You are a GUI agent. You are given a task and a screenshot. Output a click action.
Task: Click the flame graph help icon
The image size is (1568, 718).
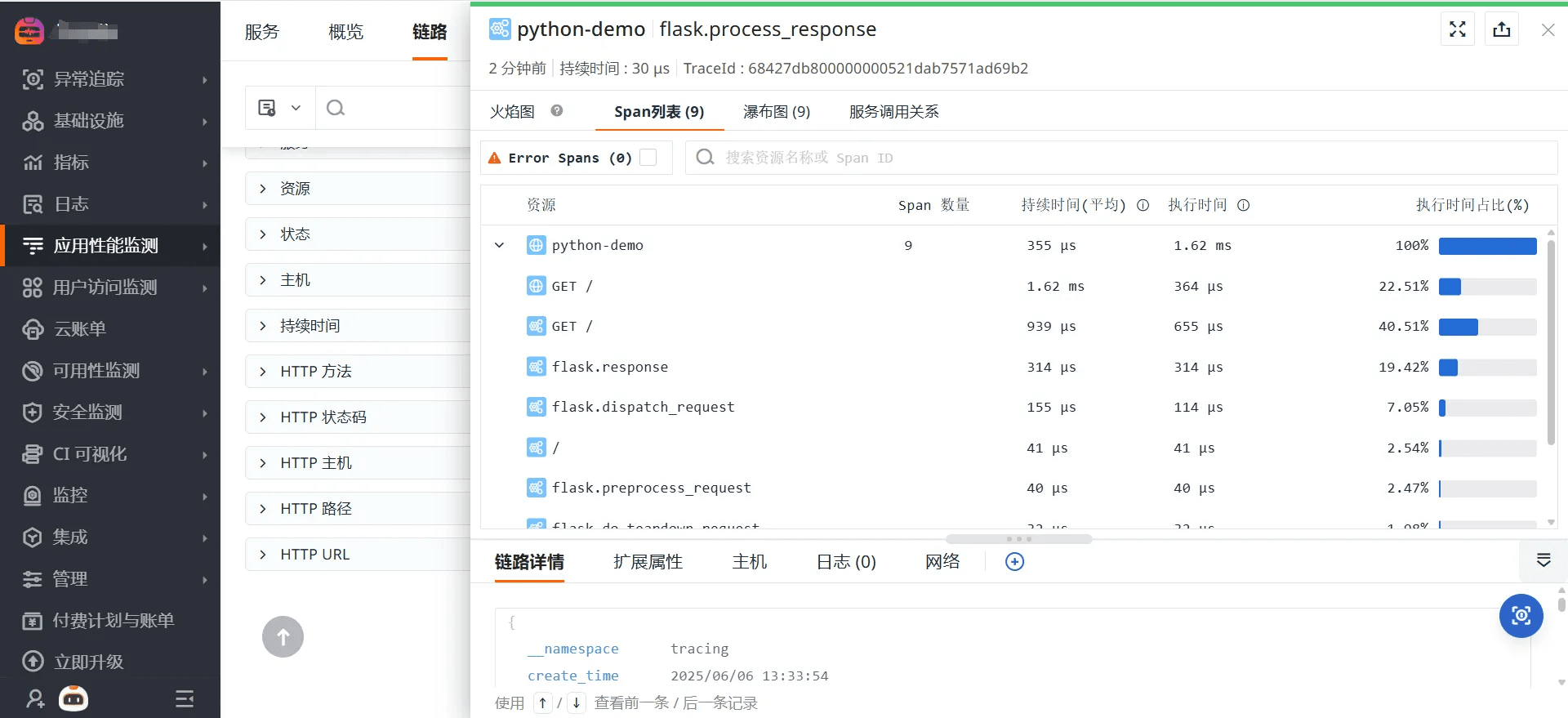pyautogui.click(x=557, y=111)
